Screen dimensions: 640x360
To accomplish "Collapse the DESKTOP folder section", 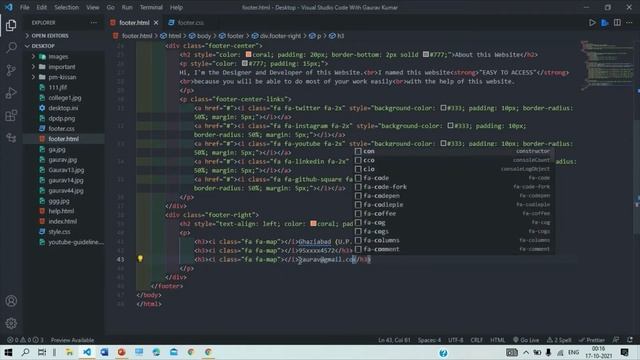I will [43, 46].
